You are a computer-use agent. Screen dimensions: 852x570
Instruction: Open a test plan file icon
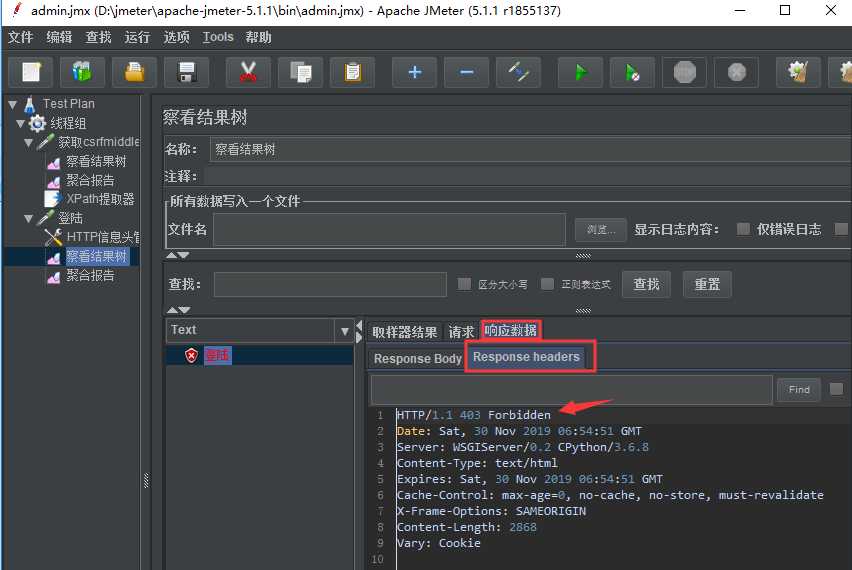134,72
